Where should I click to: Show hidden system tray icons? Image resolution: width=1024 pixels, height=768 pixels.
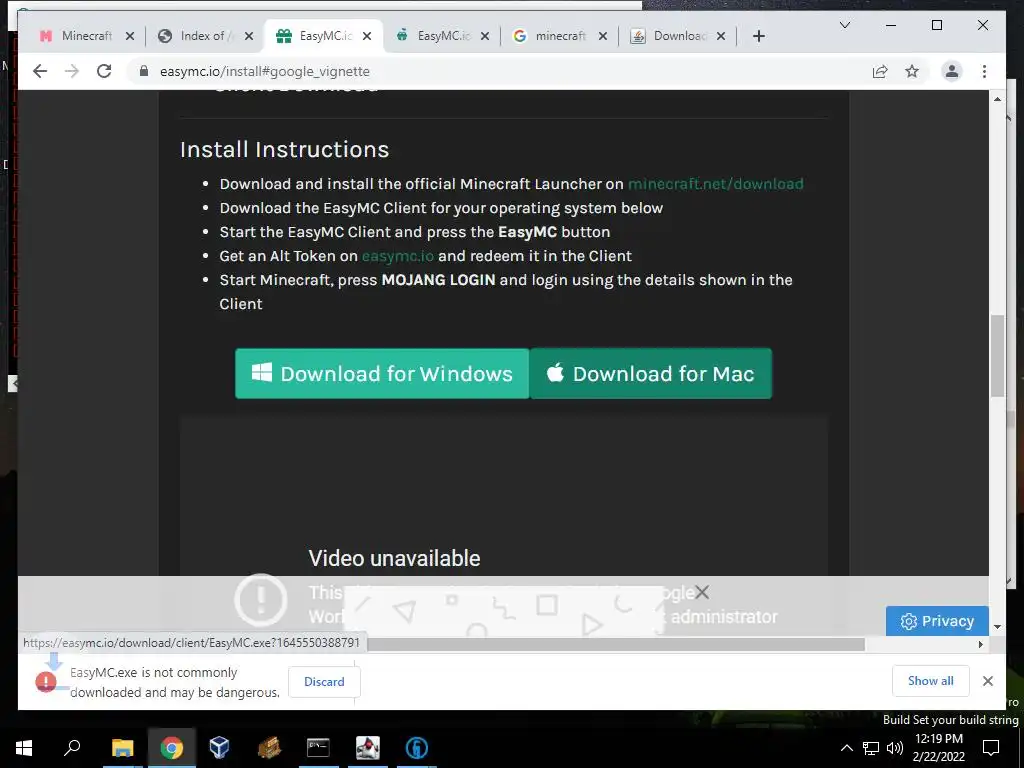tap(846, 748)
